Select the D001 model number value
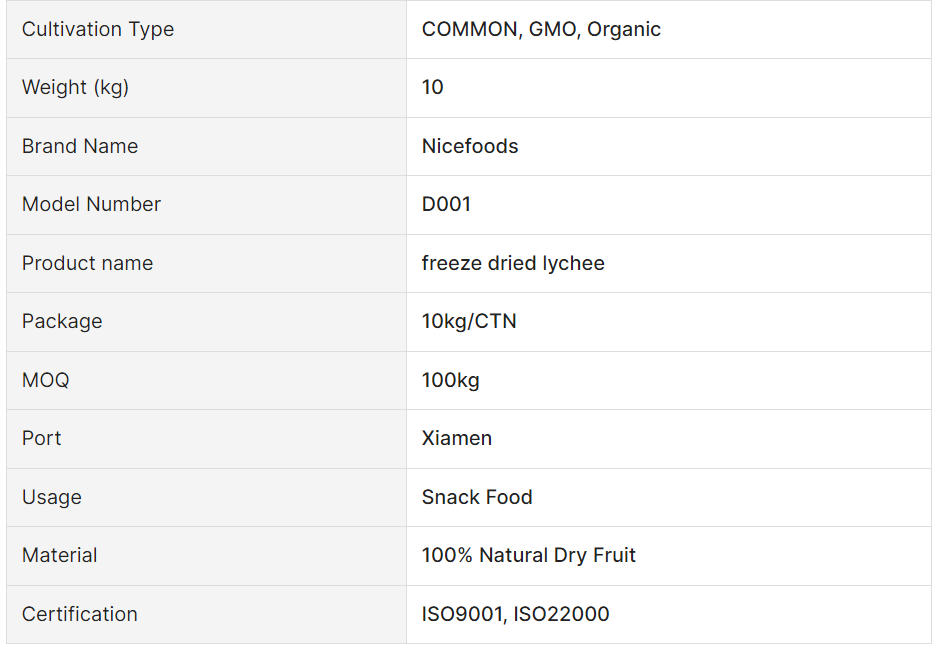Image resolution: width=937 pixels, height=647 pixels. 446,204
